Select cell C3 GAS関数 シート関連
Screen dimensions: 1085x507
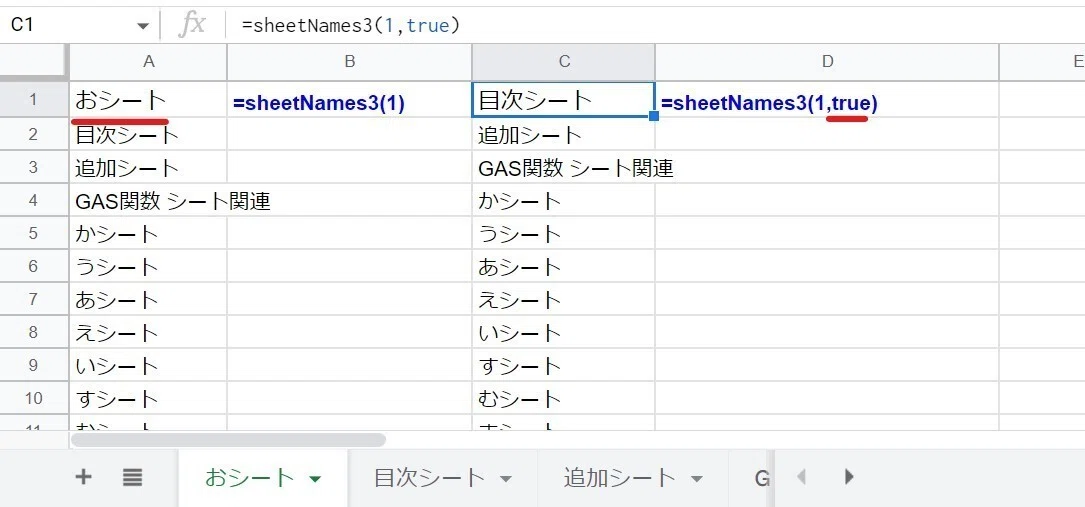[x=563, y=167]
